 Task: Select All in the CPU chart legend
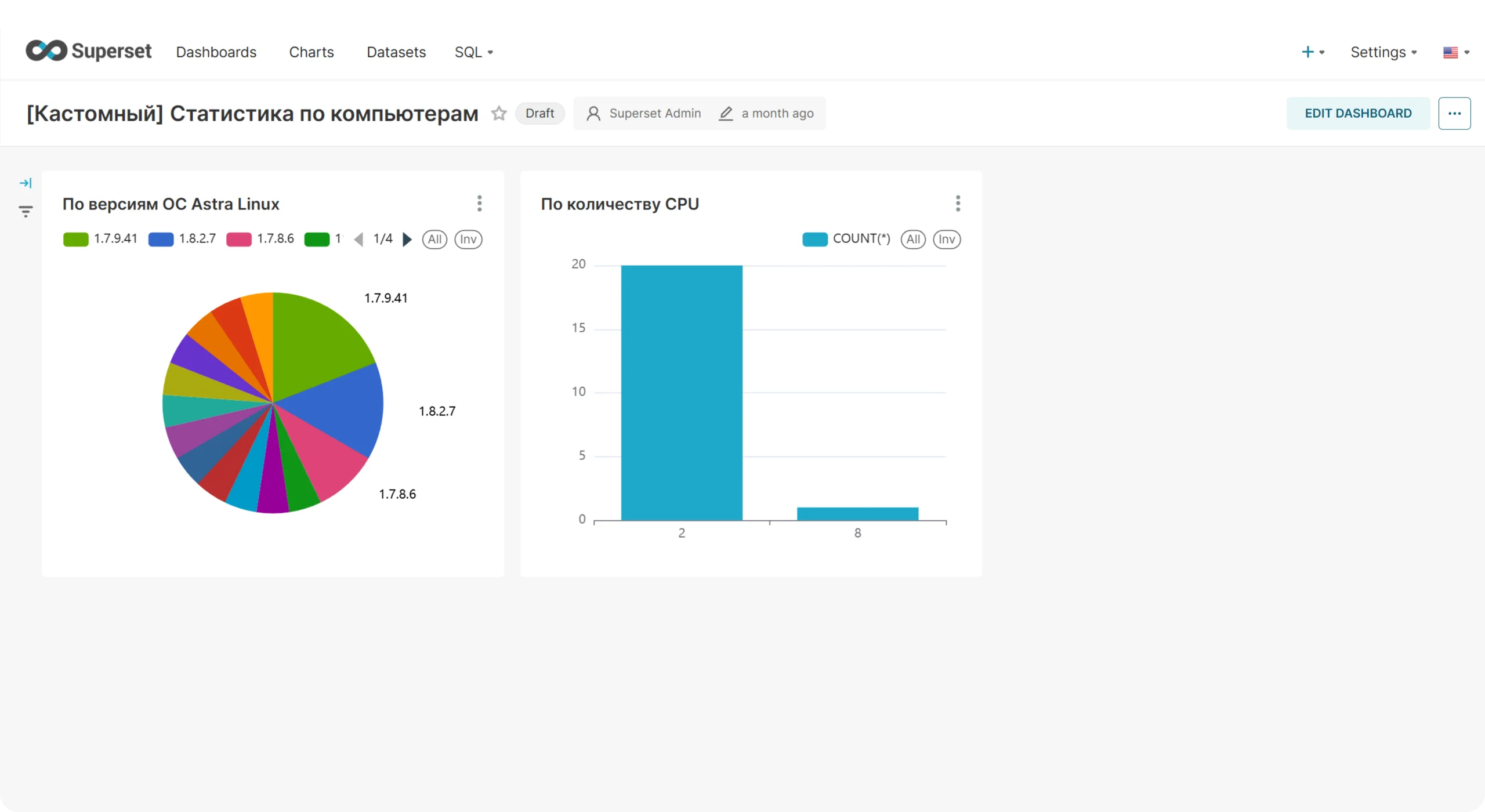[x=913, y=239]
